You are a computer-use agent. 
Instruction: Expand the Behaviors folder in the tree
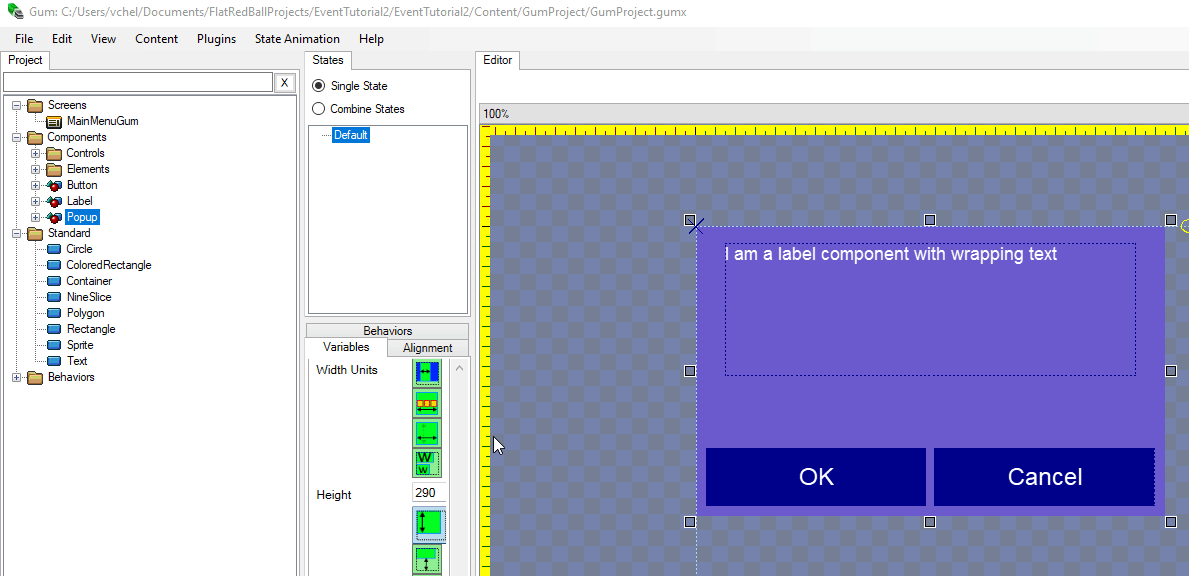[17, 377]
